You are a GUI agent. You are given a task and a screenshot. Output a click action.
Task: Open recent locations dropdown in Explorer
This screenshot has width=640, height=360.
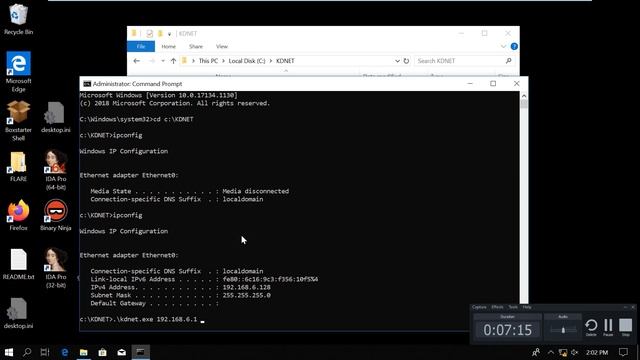pos(163,61)
